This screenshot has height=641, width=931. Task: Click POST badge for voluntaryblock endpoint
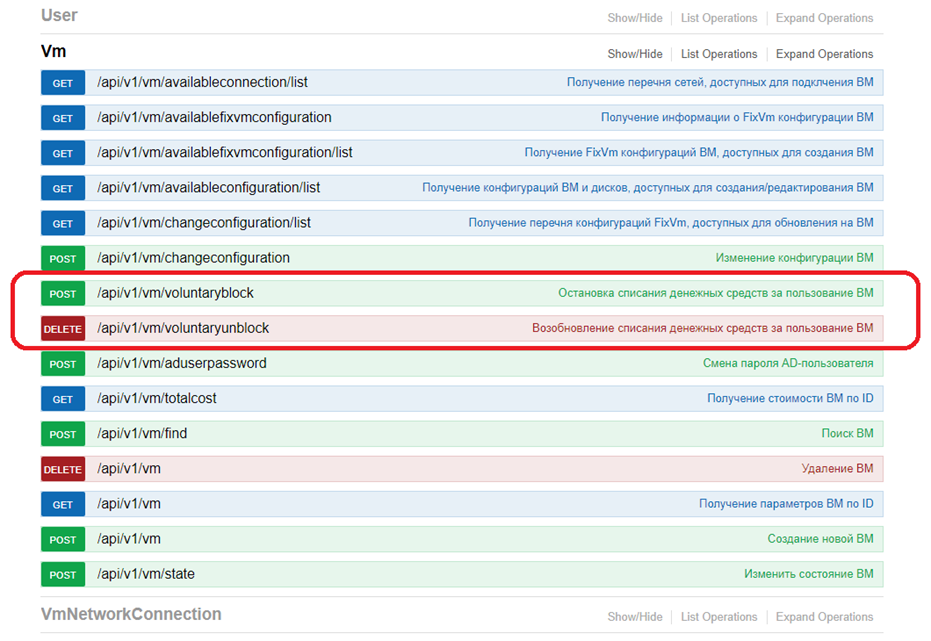[63, 294]
